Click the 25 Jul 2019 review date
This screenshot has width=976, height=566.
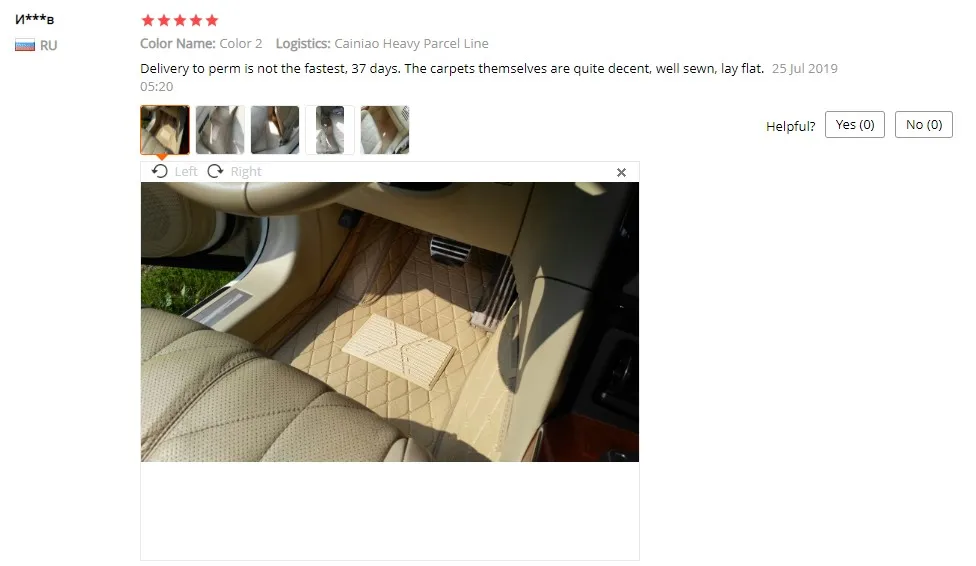(805, 68)
